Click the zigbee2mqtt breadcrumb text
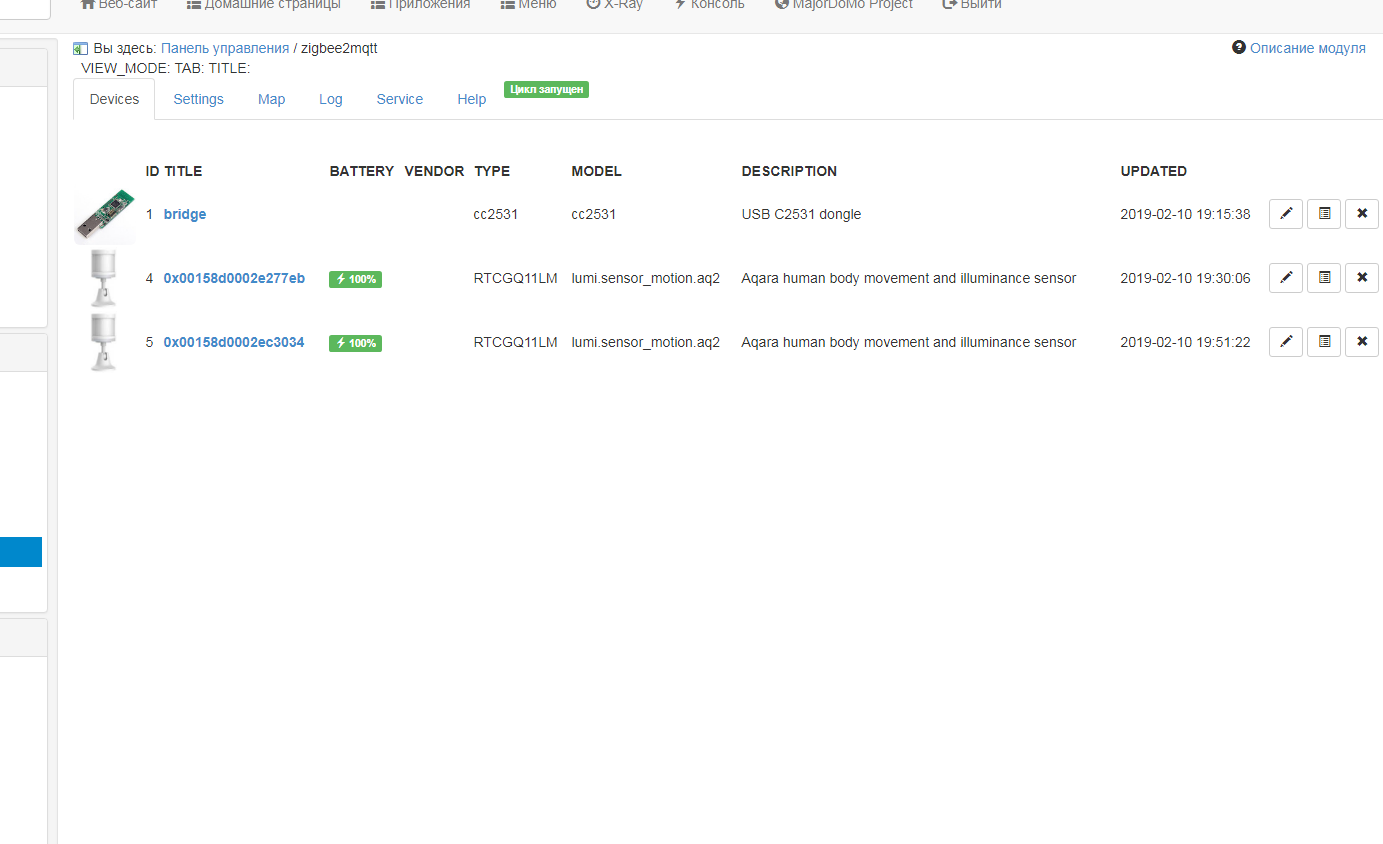The image size is (1383, 844). (x=339, y=48)
